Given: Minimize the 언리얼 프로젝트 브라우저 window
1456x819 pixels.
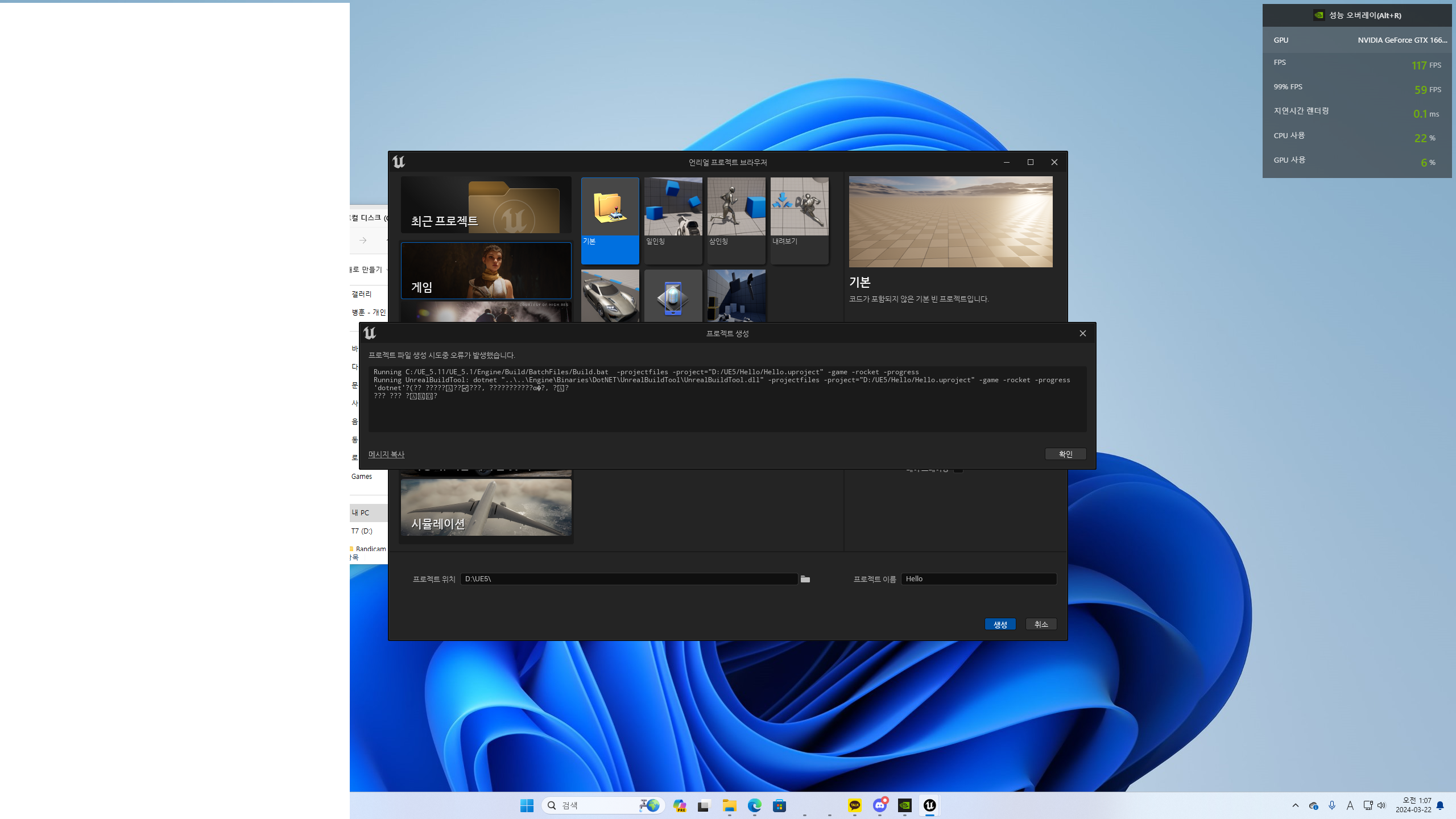Looking at the screenshot, I should pyautogui.click(x=1006, y=162).
